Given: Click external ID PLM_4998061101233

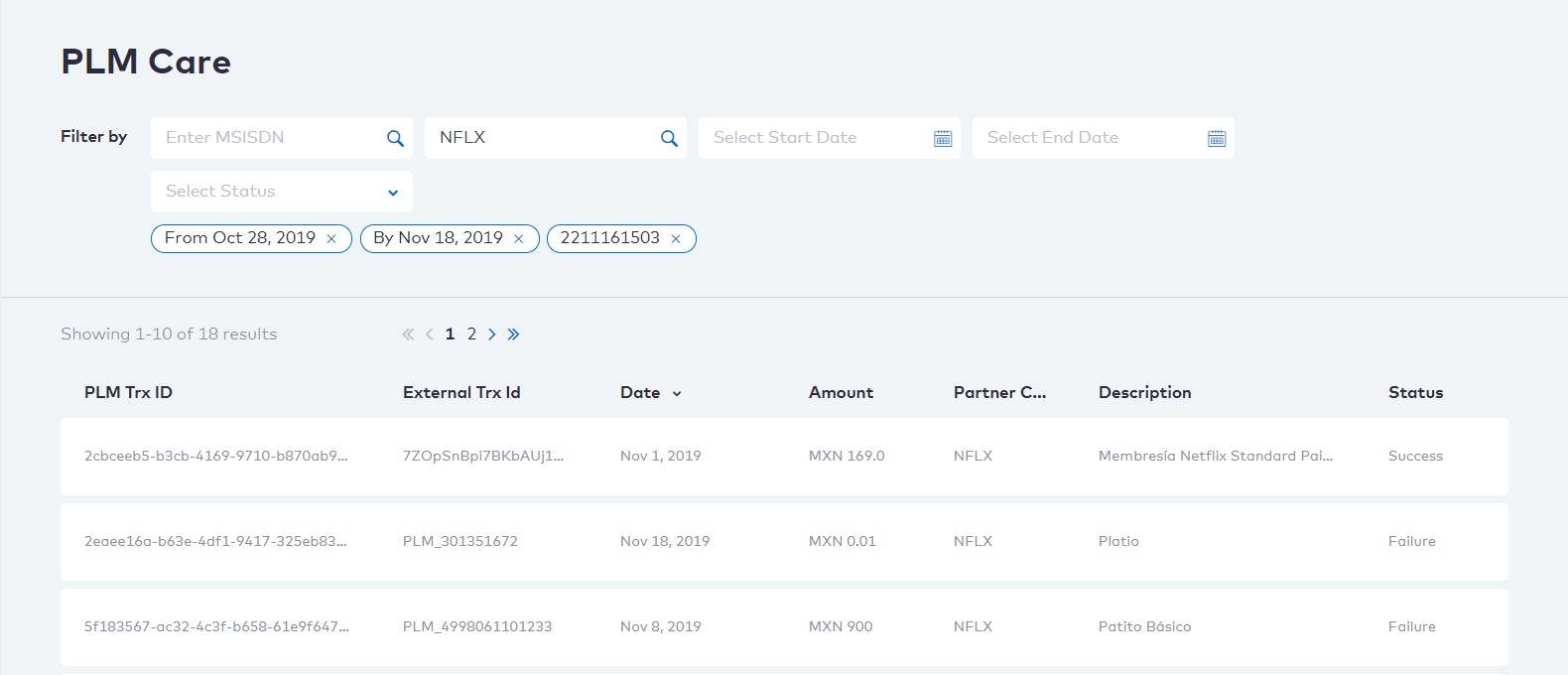Looking at the screenshot, I should coord(476,627).
